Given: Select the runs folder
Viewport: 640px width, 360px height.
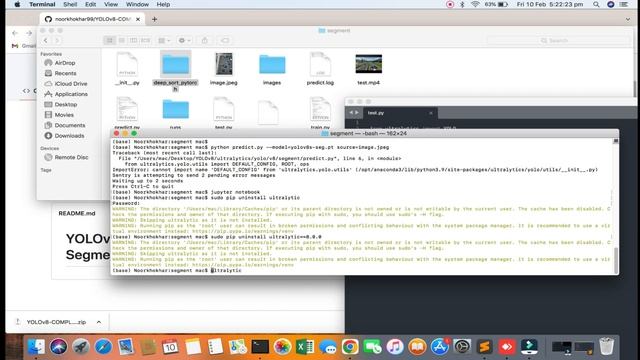Looking at the screenshot, I should tap(176, 109).
